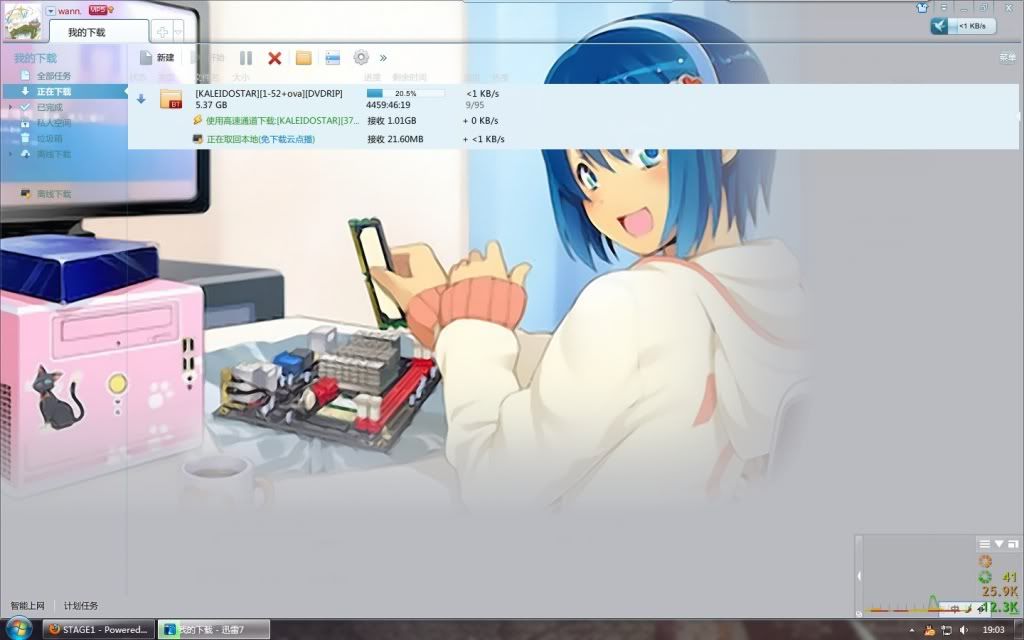Click the 正在取回本地(免下载云点播) link

pyautogui.click(x=261, y=139)
